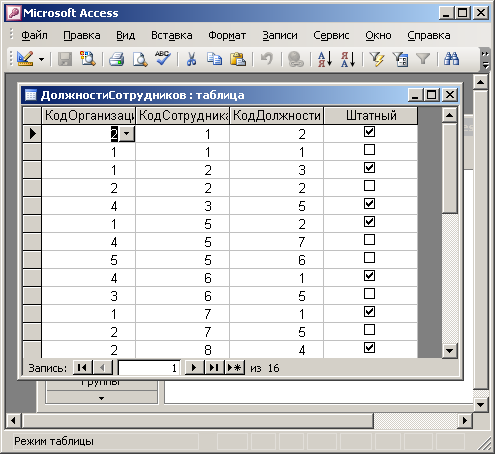Open Print Preview icon
Image resolution: width=495 pixels, height=454 pixels.
coord(140,59)
